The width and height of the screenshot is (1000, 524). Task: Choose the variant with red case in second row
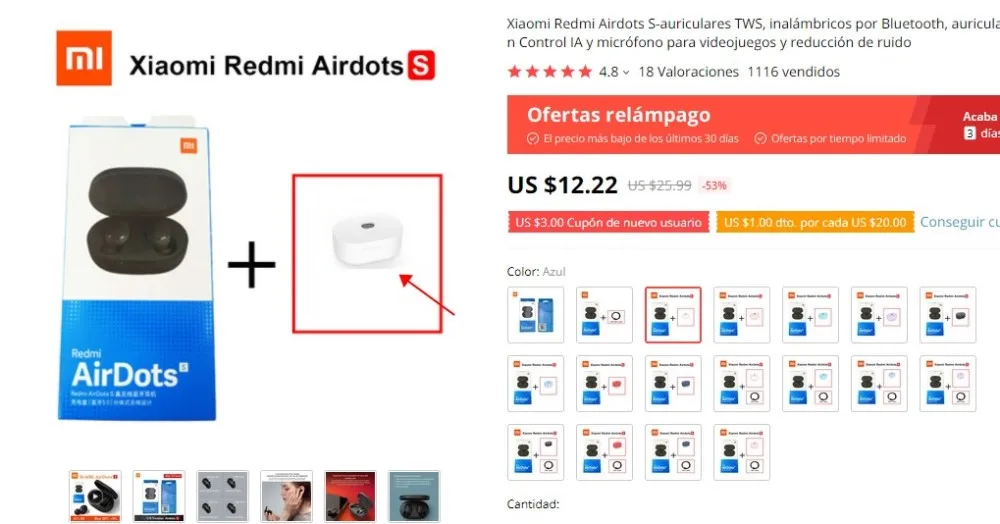605,384
